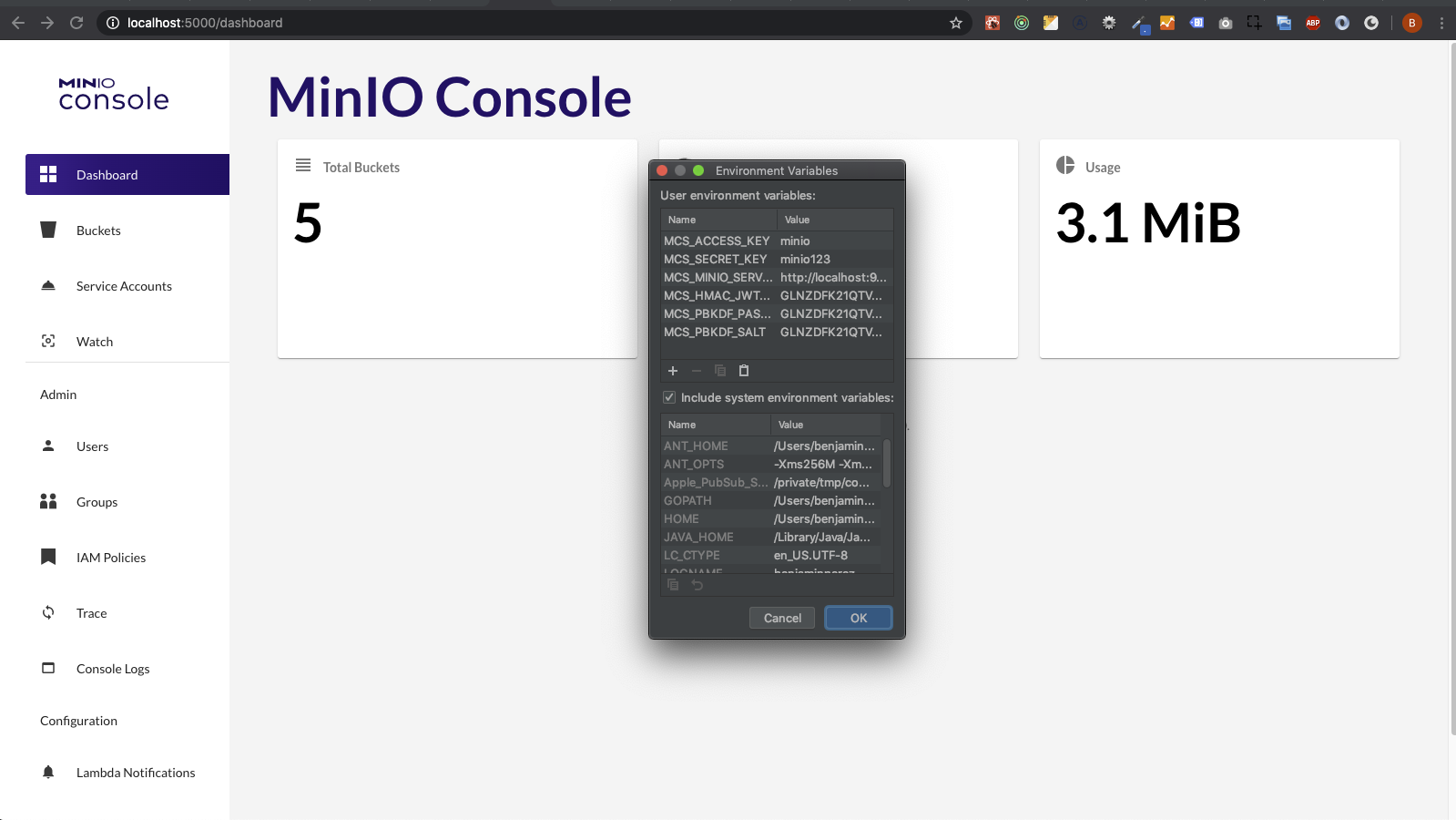This screenshot has height=820, width=1456.
Task: Select the HOME system variable row
Action: tap(771, 518)
